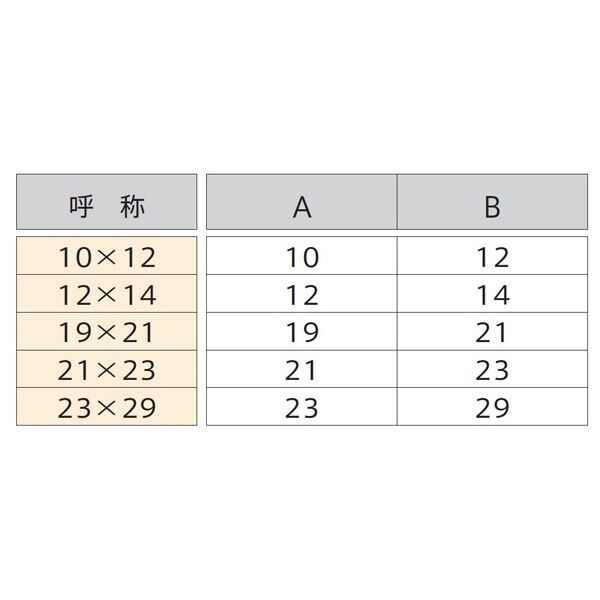Image resolution: width=600 pixels, height=600 pixels.
Task: Select the A value 23 cell in the last row
Action: 302,406
